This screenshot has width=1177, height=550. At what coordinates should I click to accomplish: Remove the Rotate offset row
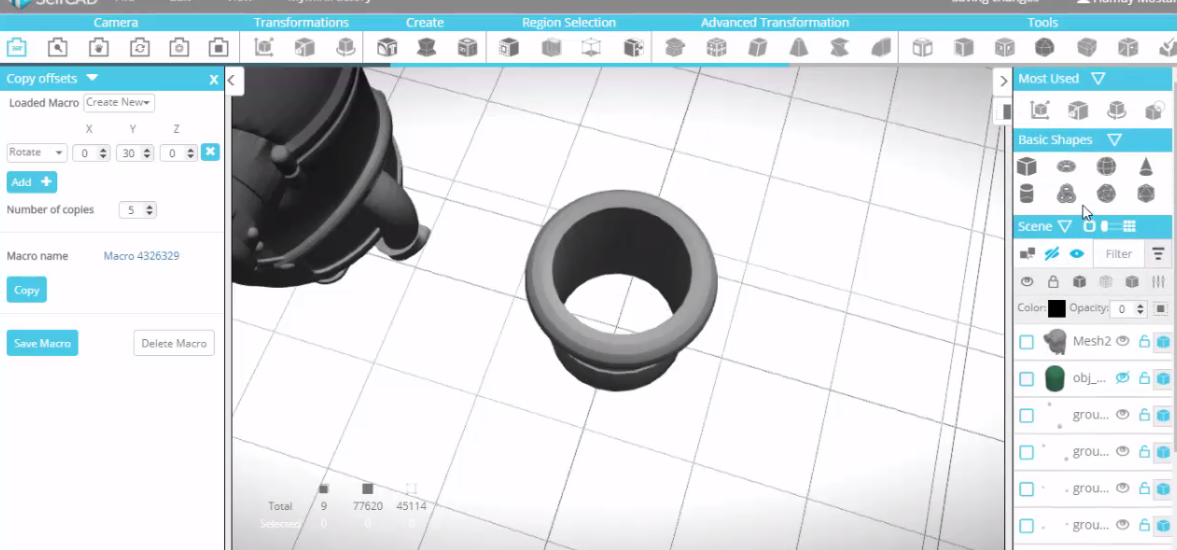210,152
